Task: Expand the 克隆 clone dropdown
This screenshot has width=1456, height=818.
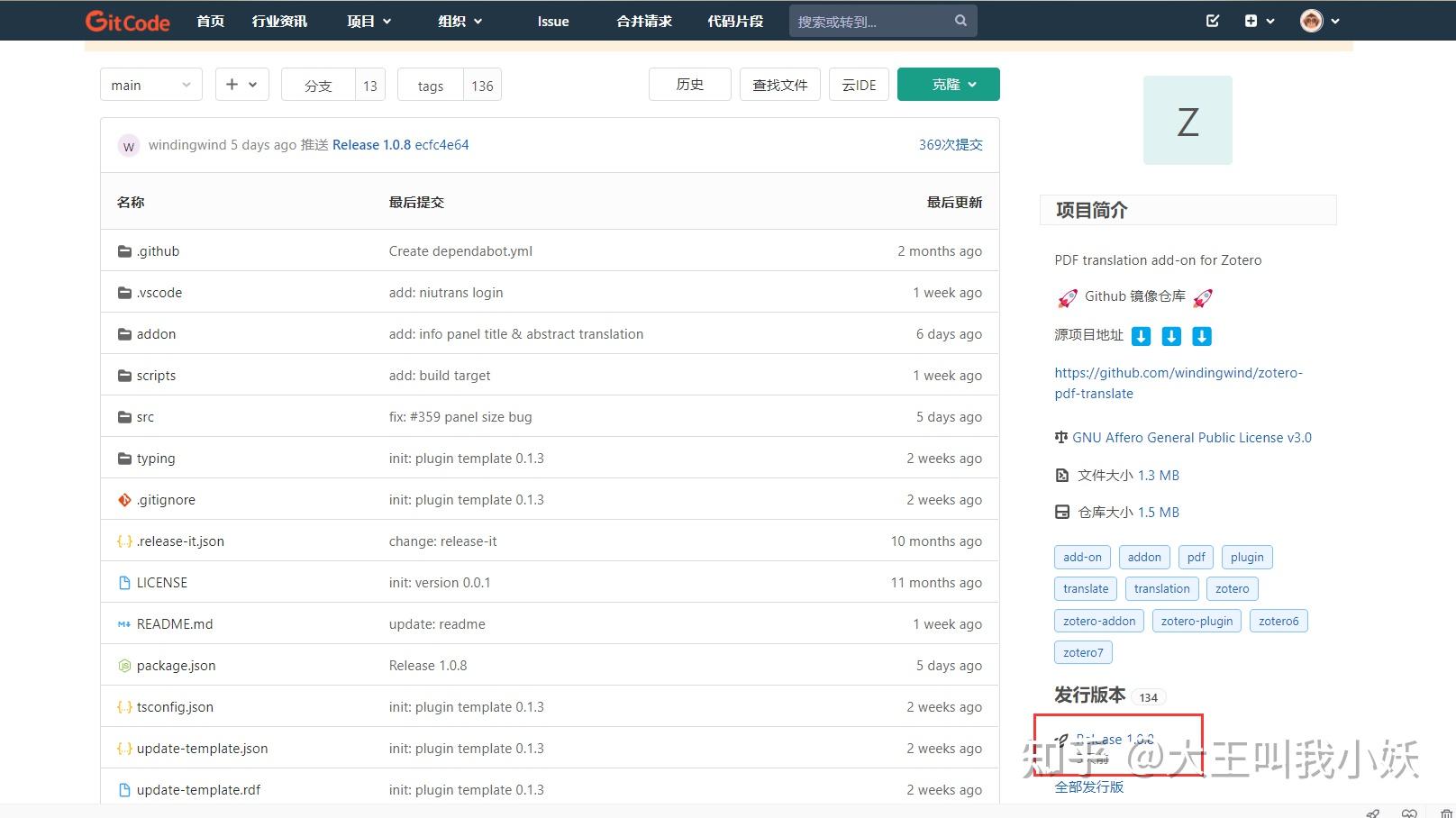Action: click(x=949, y=84)
